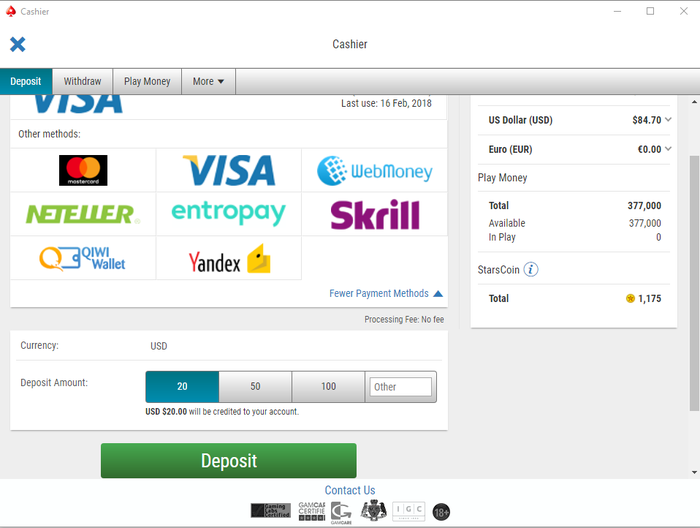This screenshot has width=700, height=528.
Task: Select WebMoney as payment method
Action: coord(375,171)
